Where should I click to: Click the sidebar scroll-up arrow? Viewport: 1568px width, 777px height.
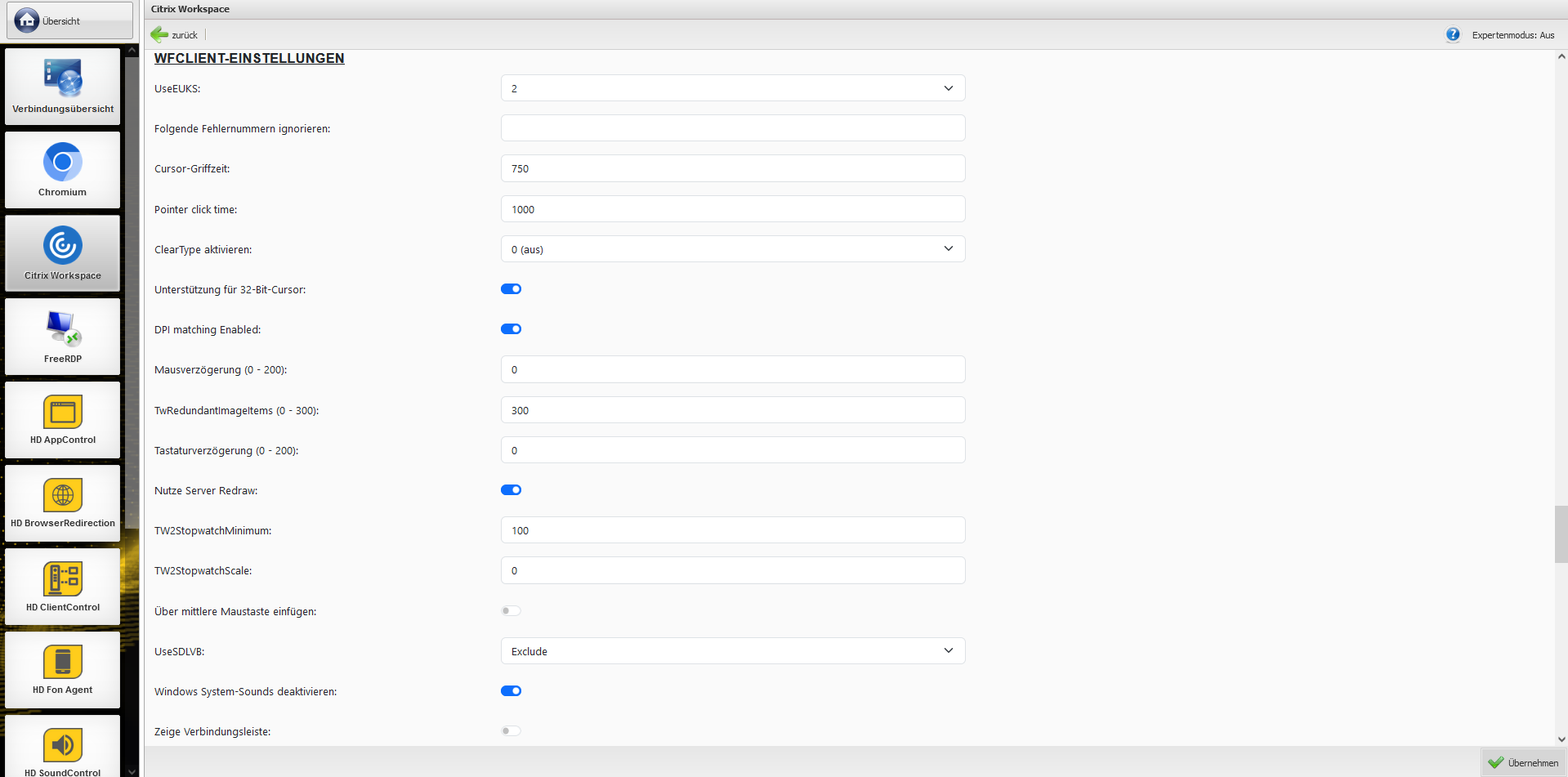pos(132,51)
